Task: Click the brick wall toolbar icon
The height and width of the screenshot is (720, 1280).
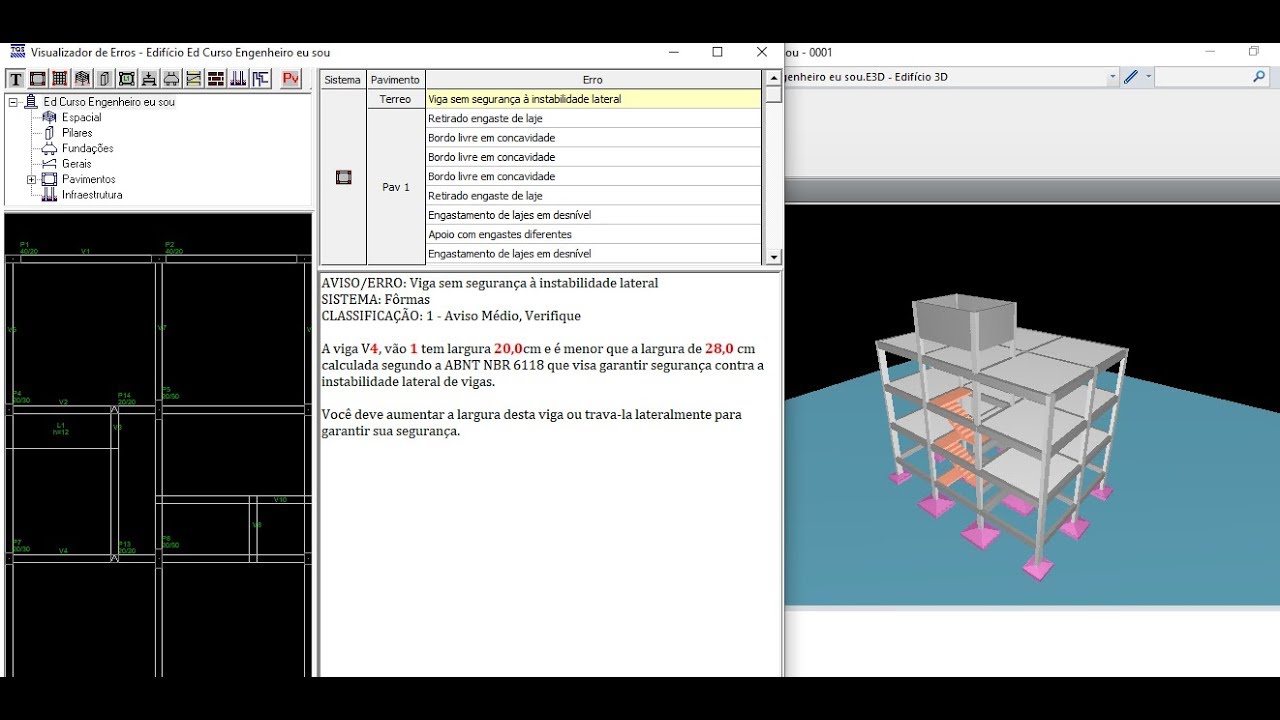Action: (215, 79)
